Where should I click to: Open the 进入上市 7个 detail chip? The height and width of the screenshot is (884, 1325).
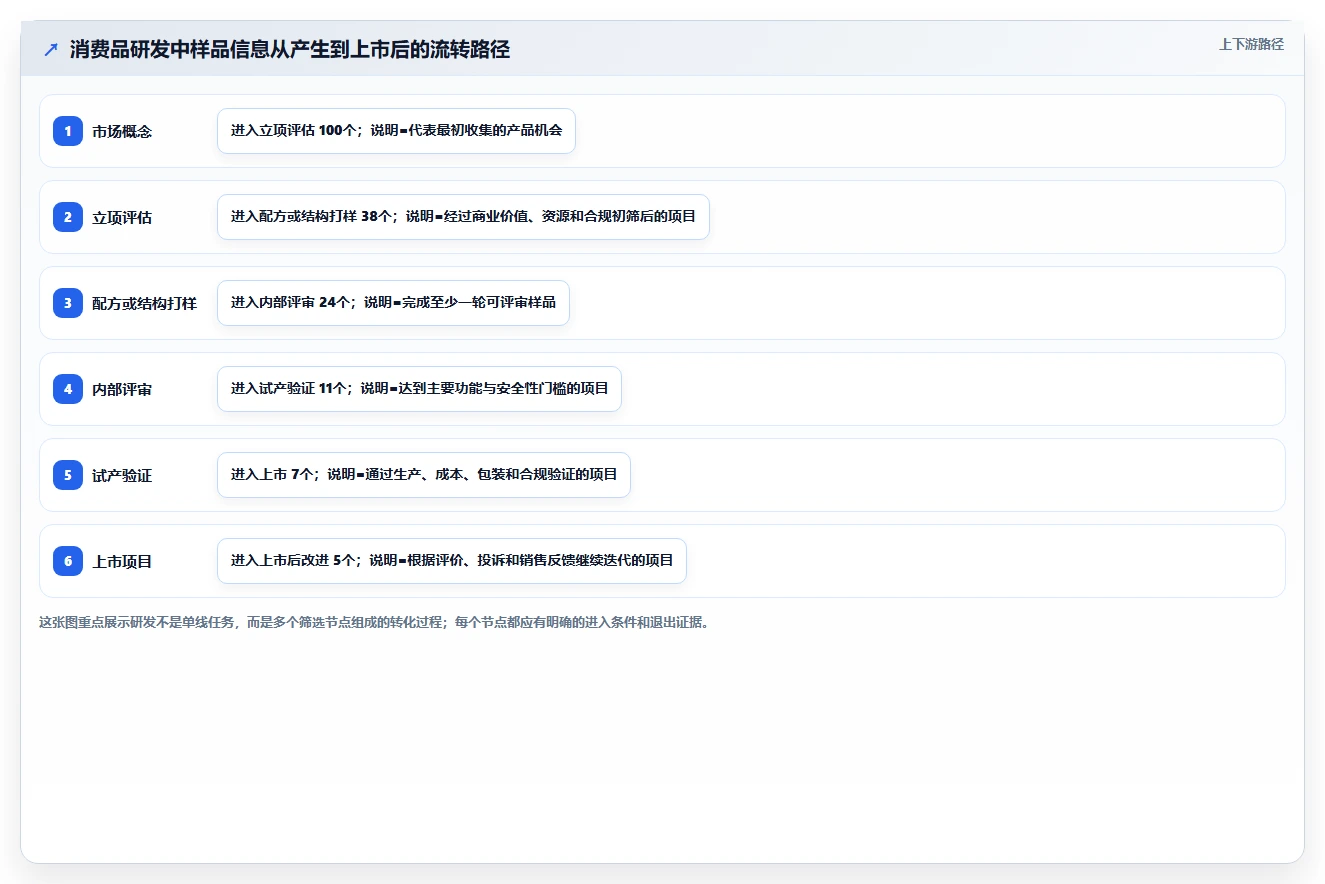click(424, 475)
